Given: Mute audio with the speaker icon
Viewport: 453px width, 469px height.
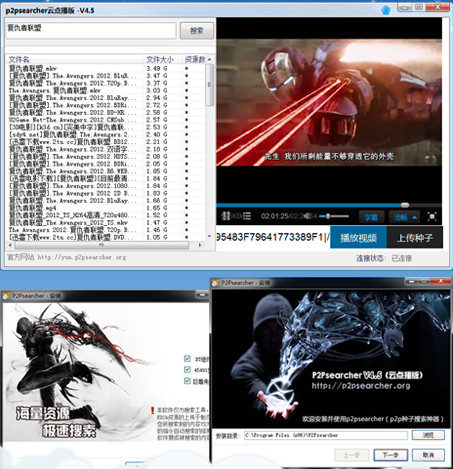Looking at the screenshot, I should click(x=307, y=216).
